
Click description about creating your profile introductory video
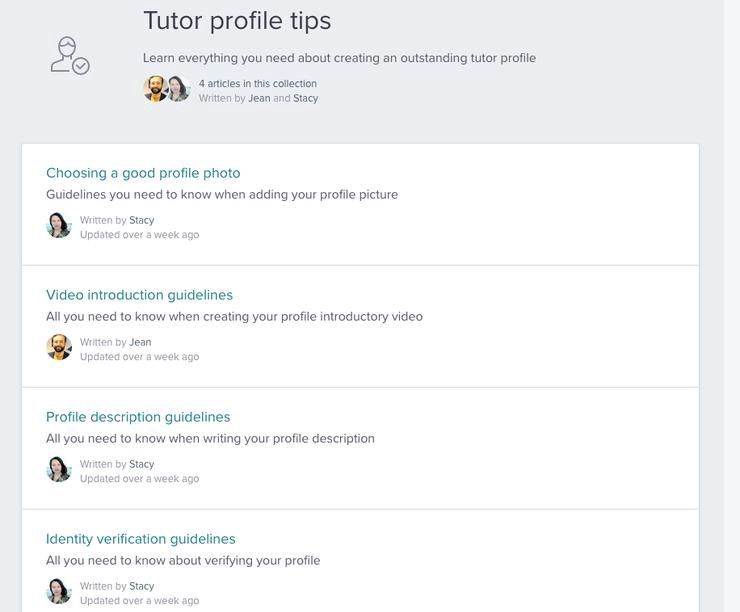tap(234, 317)
